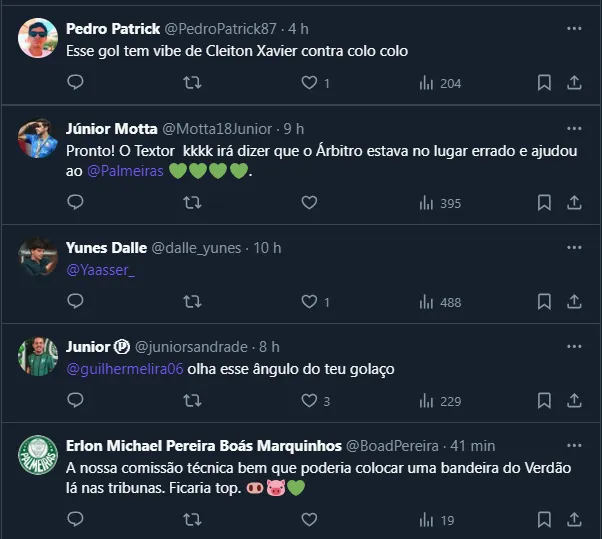The image size is (602, 539).
Task: Like Junior's tweet about golaço
Action: click(309, 401)
